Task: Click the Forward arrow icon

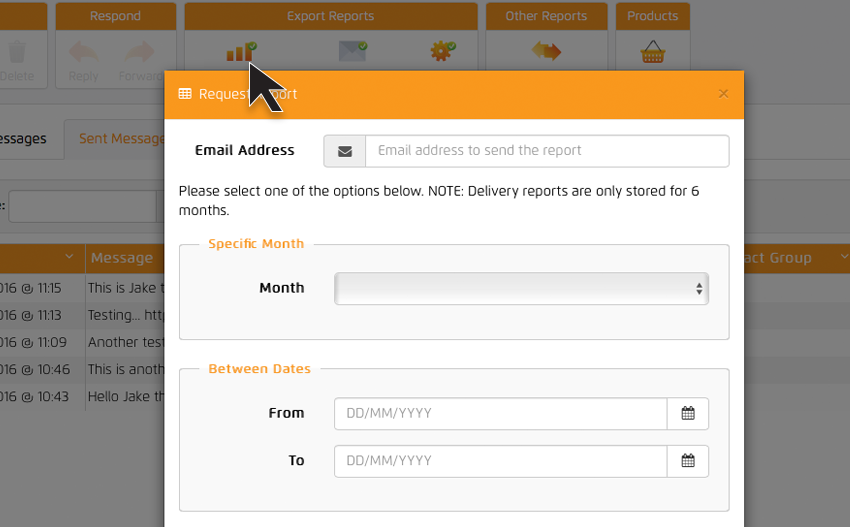Action: (x=139, y=52)
